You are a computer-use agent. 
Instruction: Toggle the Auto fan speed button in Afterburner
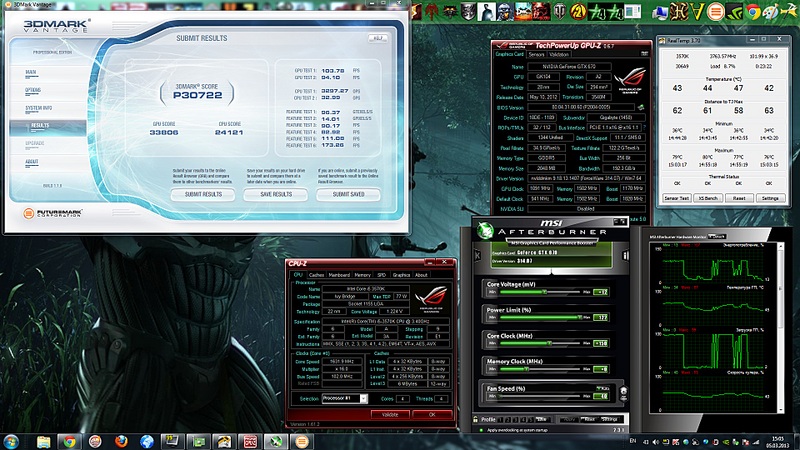(603, 389)
